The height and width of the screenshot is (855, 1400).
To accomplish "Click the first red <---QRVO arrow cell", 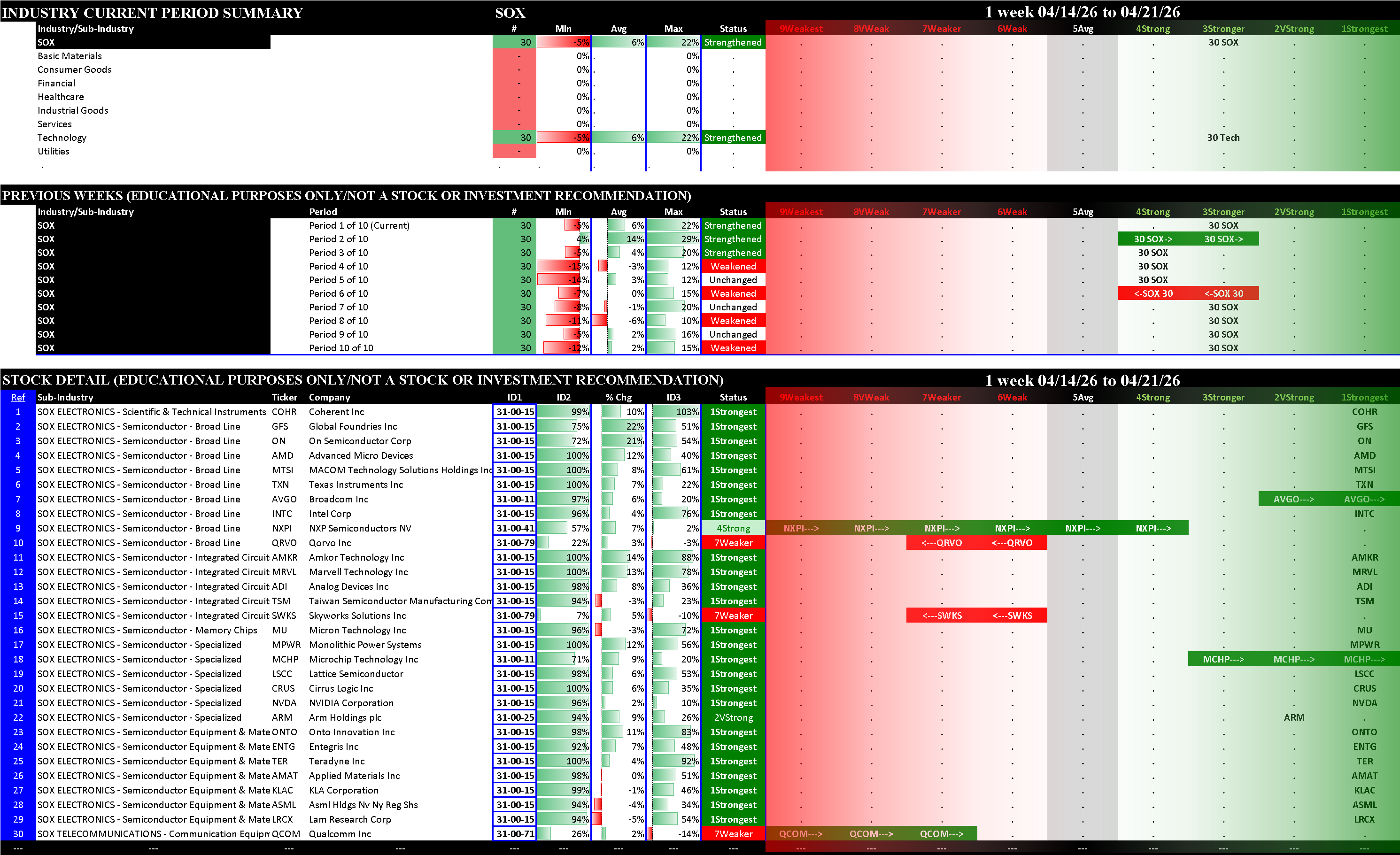I will pos(942,543).
